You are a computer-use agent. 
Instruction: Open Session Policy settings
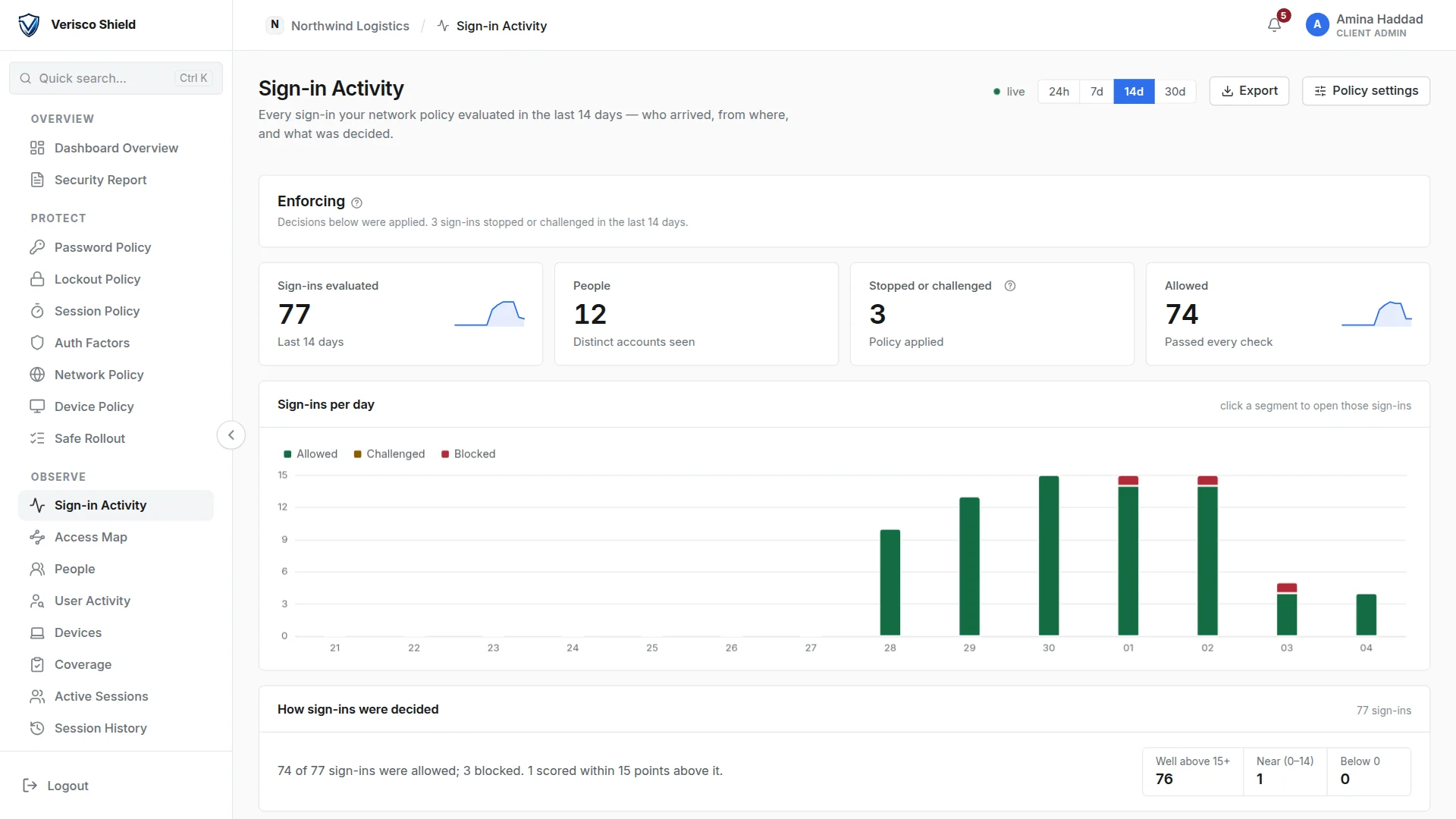click(116, 311)
